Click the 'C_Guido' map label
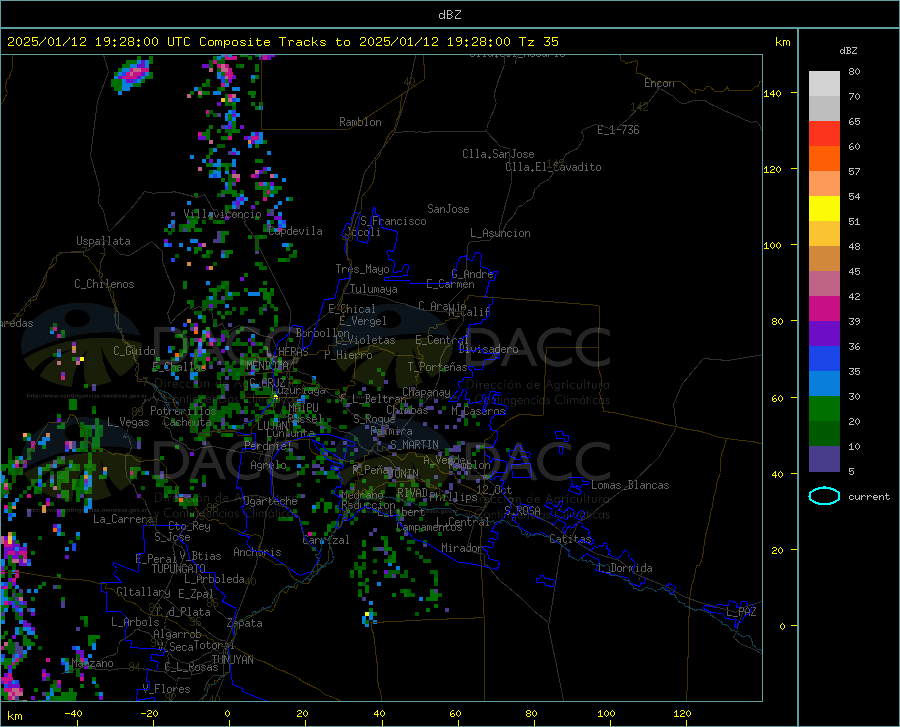 click(134, 351)
